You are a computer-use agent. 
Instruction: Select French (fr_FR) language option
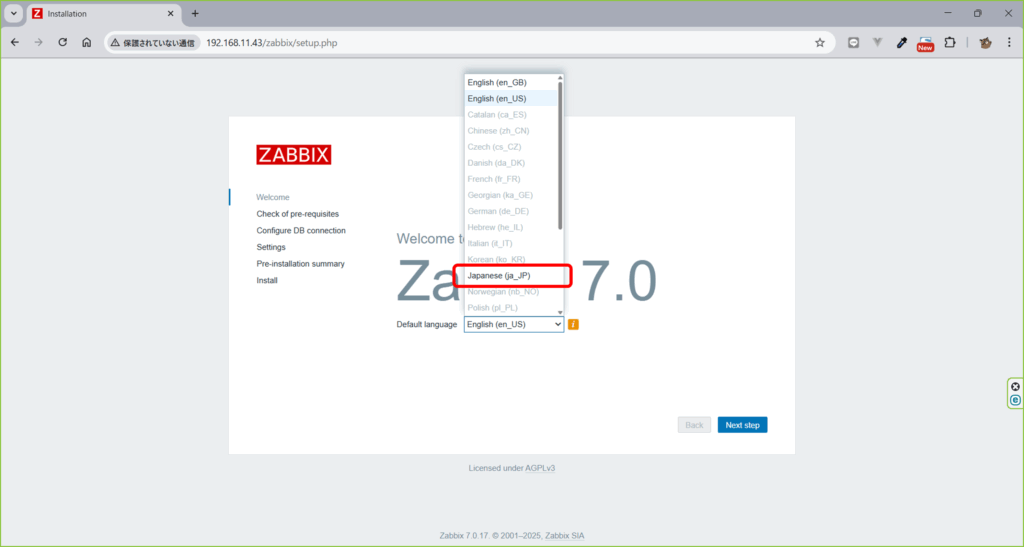(511, 179)
